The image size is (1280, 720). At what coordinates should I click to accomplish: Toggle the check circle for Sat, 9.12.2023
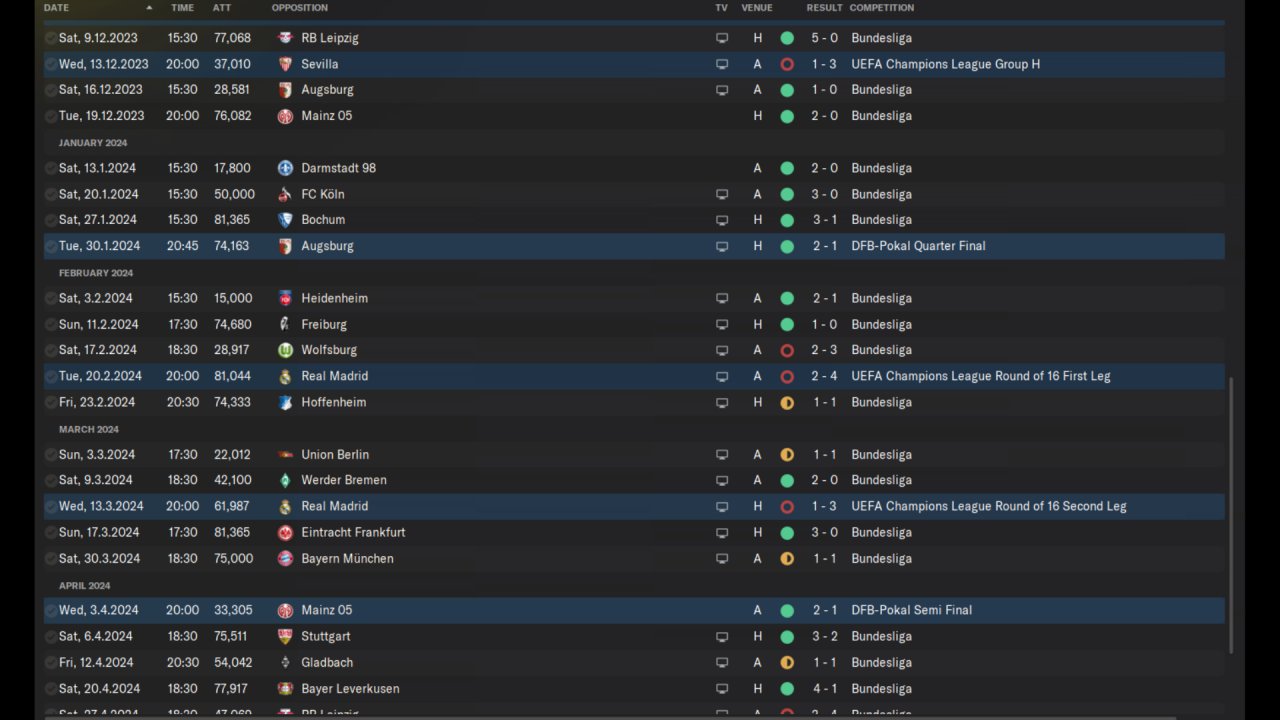click(x=51, y=38)
